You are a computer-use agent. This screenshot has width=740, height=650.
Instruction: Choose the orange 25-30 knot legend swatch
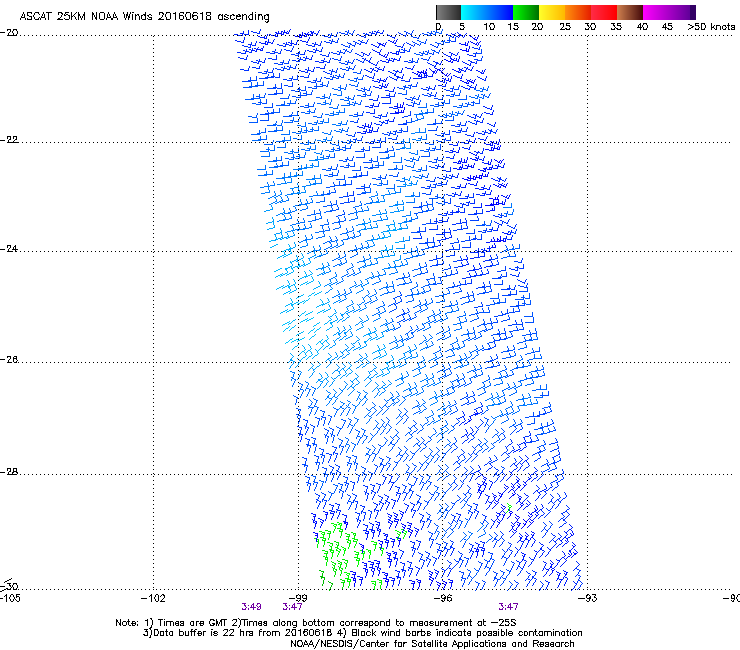pos(578,12)
